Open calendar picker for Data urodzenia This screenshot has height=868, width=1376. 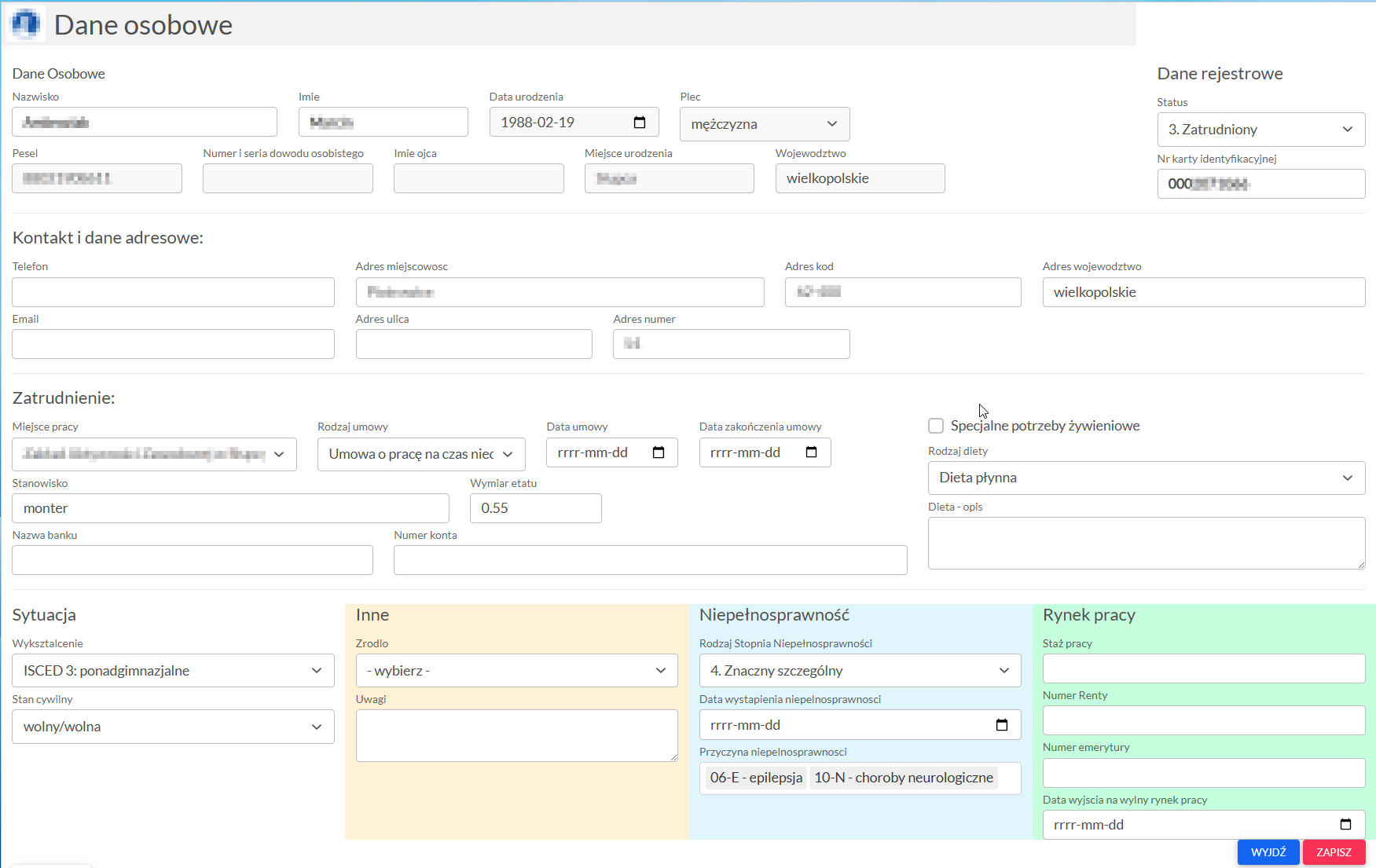(x=640, y=123)
